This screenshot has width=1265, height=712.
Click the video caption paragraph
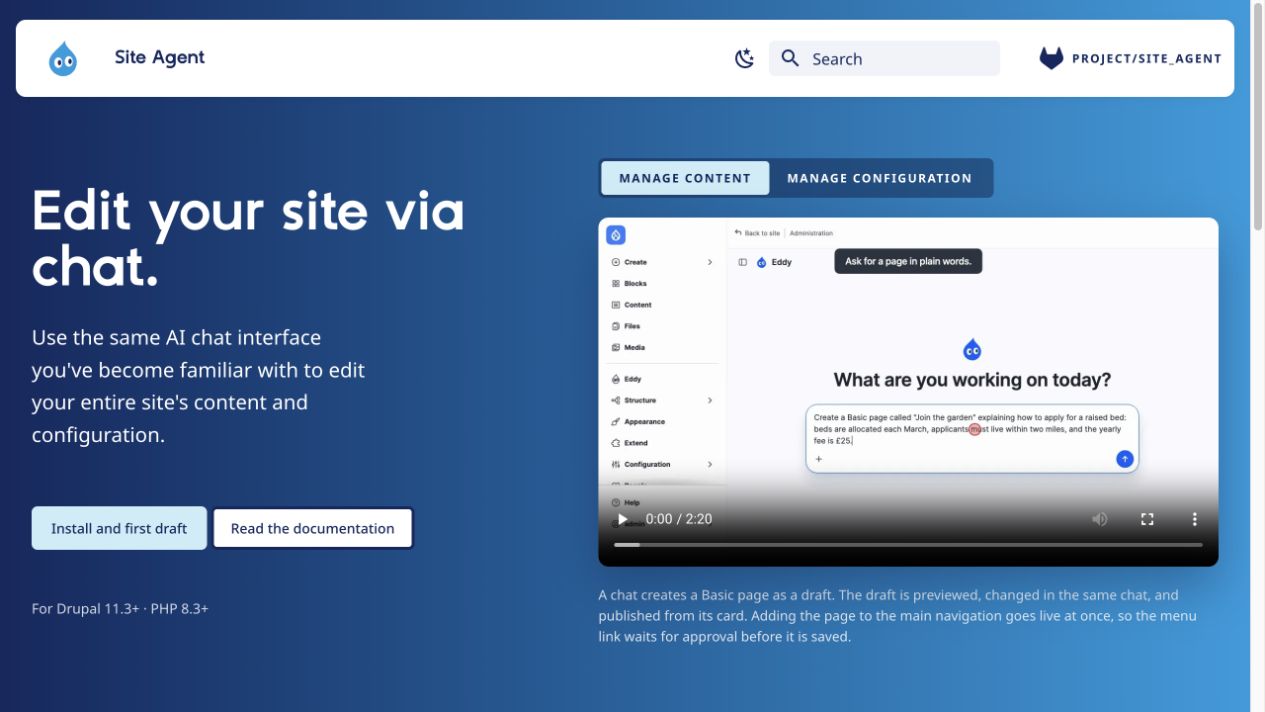(898, 615)
